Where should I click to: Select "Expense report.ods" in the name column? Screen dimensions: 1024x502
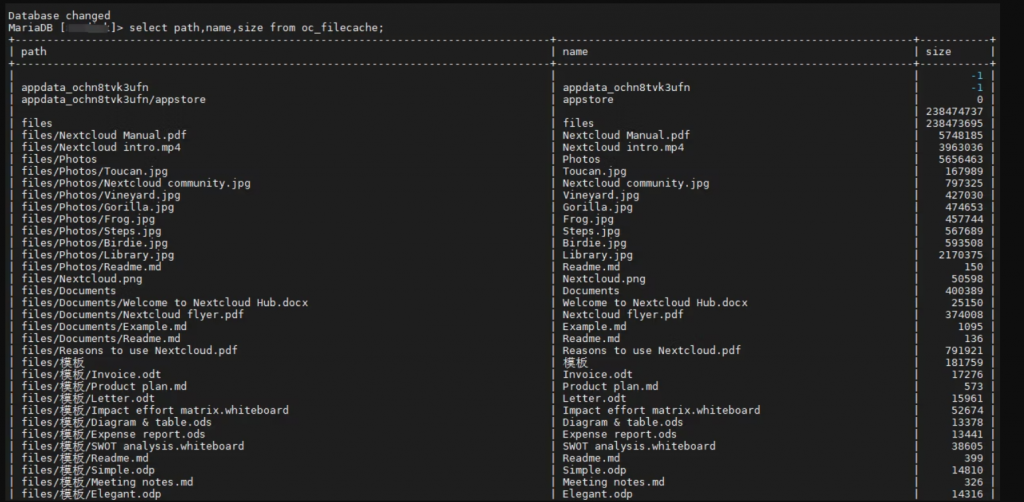pos(620,434)
